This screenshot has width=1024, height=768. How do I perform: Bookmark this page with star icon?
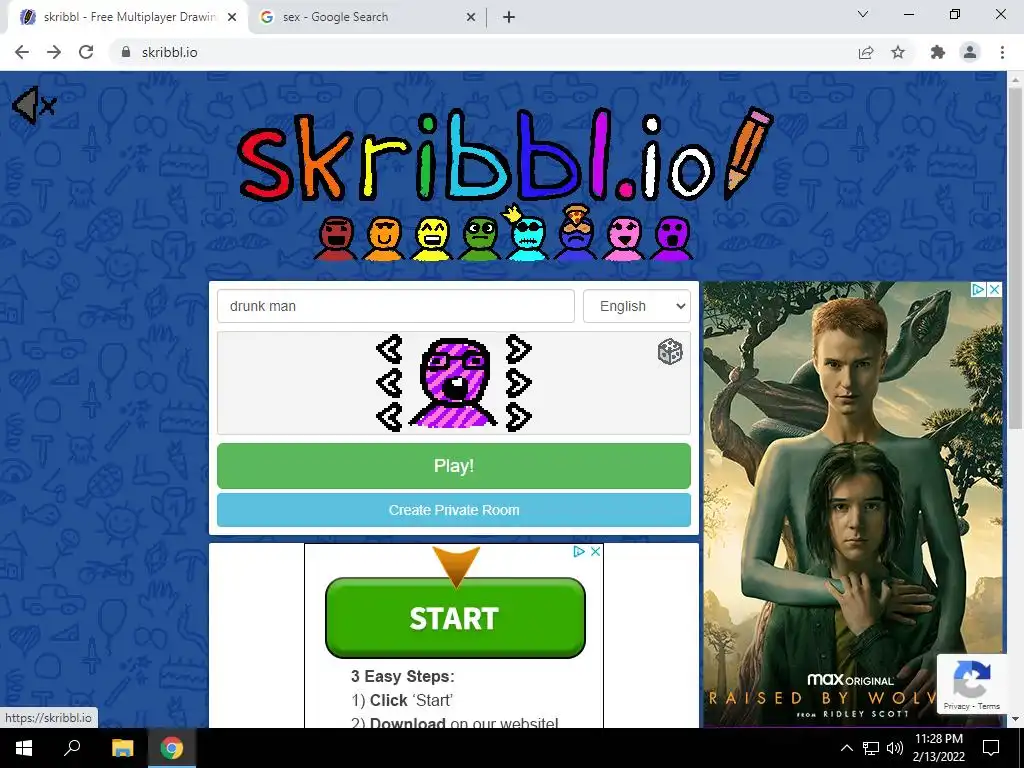point(898,52)
